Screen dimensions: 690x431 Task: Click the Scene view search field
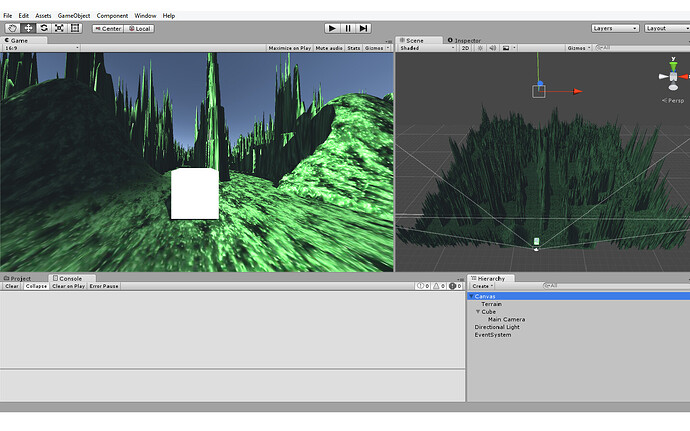point(642,48)
